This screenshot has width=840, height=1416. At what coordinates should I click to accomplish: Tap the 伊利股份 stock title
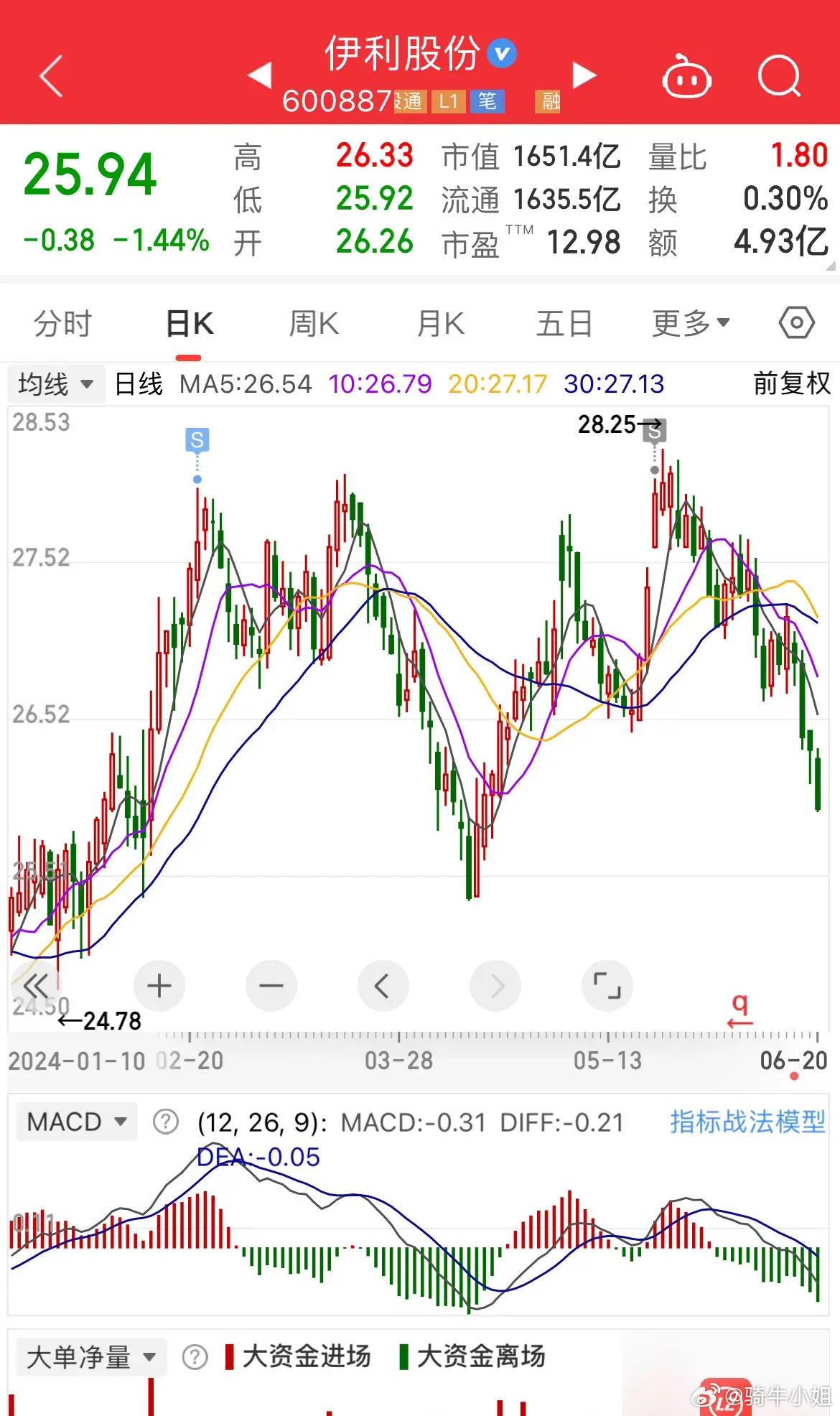point(401,53)
